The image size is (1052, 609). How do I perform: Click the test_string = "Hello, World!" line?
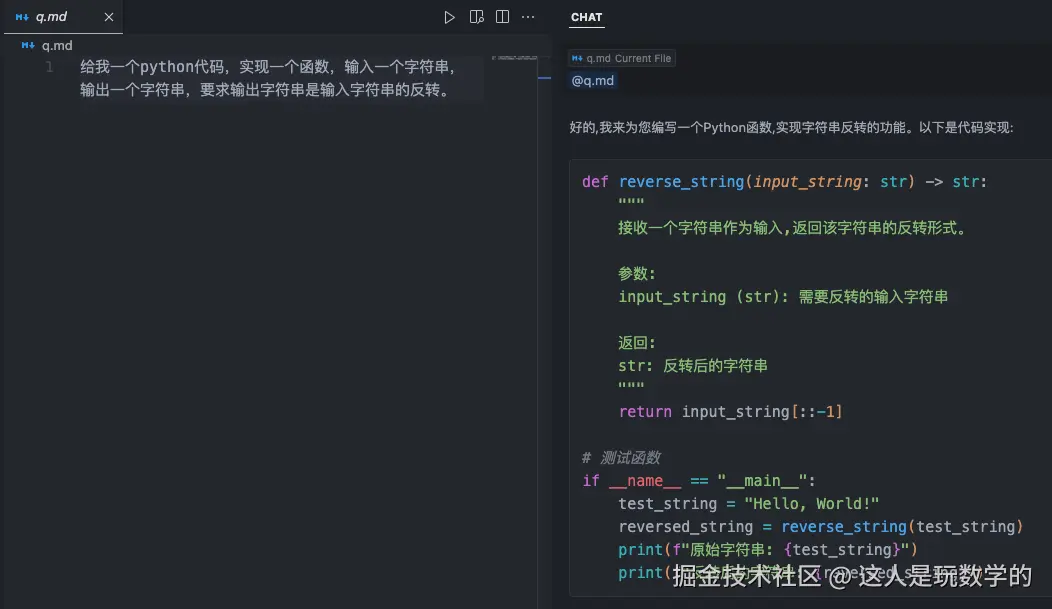[748, 504]
